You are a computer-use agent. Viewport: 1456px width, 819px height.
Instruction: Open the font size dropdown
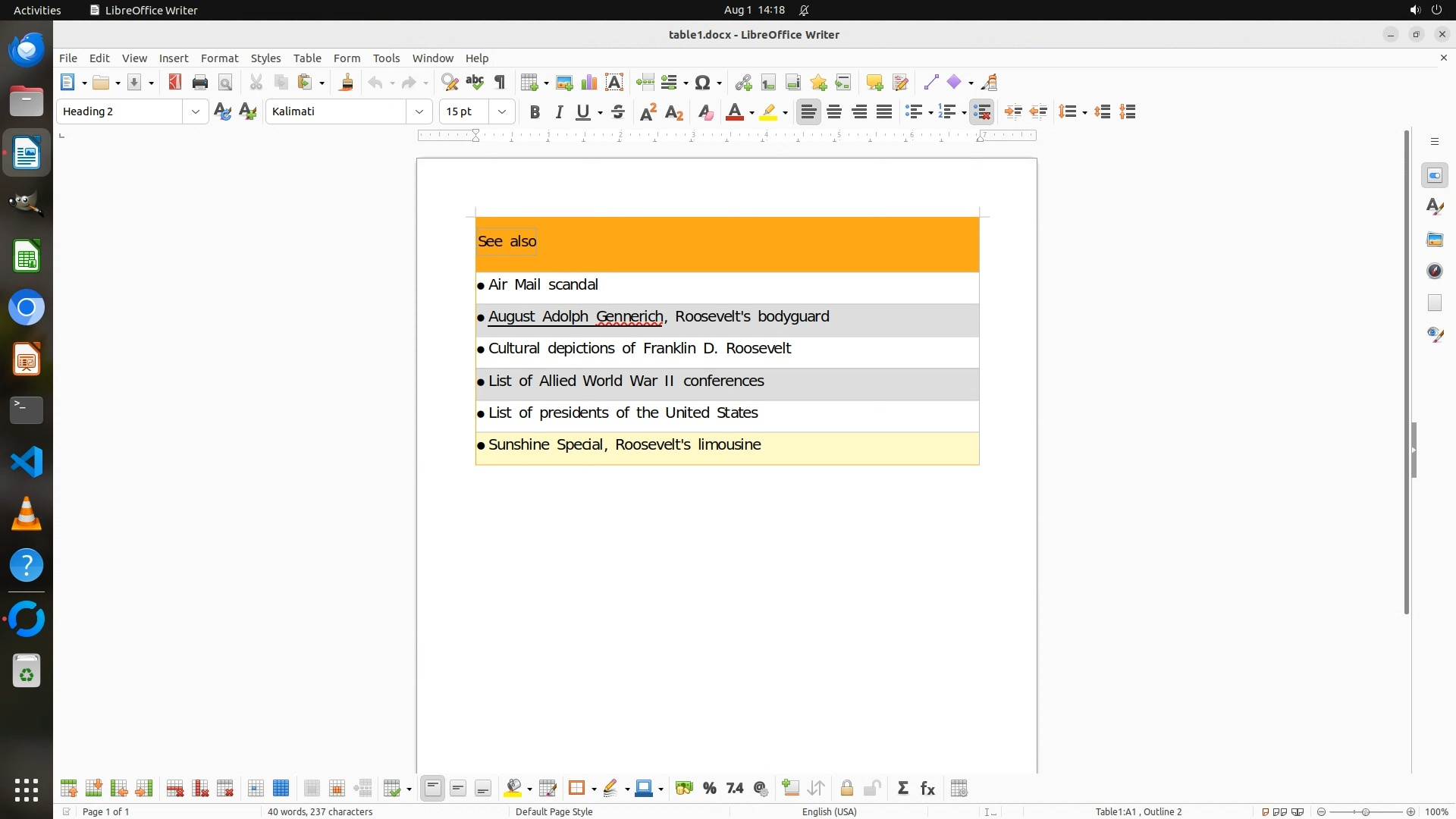point(502,111)
